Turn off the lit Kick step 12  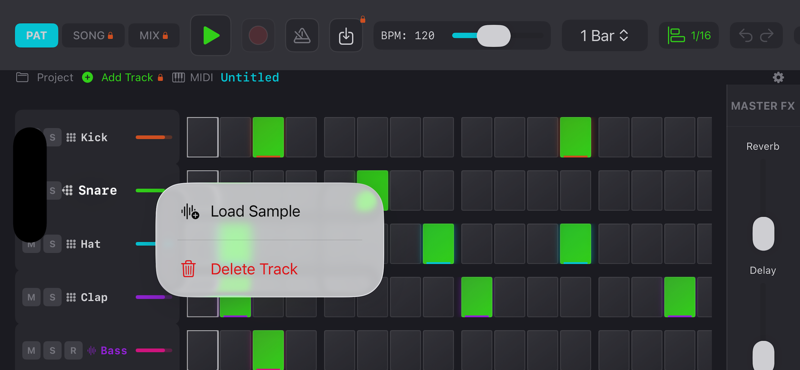point(576,137)
